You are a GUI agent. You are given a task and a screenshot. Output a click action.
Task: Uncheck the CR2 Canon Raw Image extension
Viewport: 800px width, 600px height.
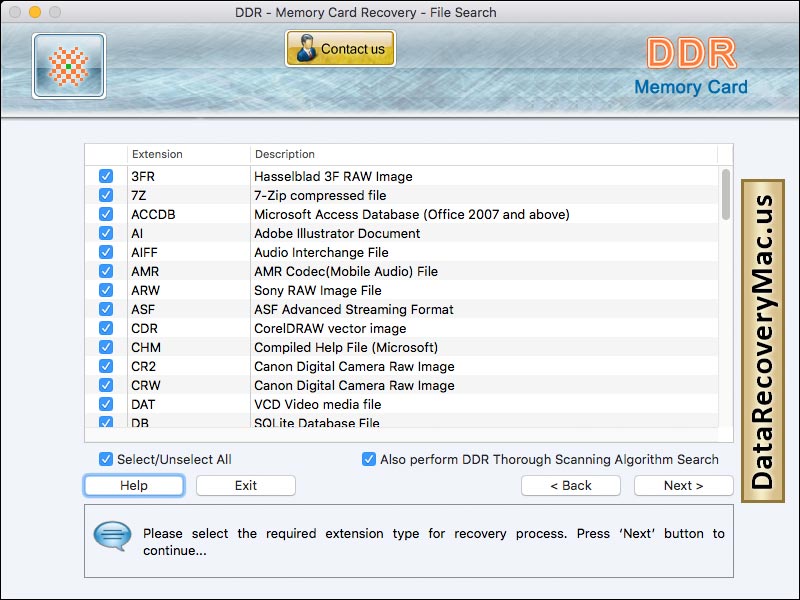coord(105,366)
